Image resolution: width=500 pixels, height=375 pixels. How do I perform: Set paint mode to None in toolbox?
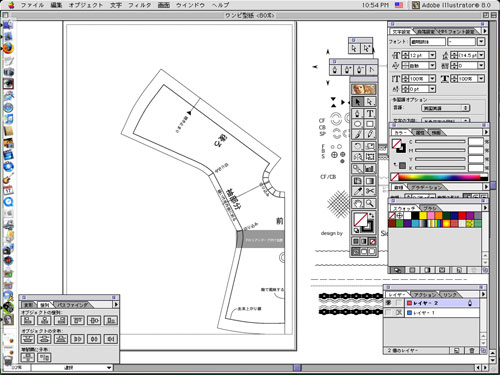(372, 241)
